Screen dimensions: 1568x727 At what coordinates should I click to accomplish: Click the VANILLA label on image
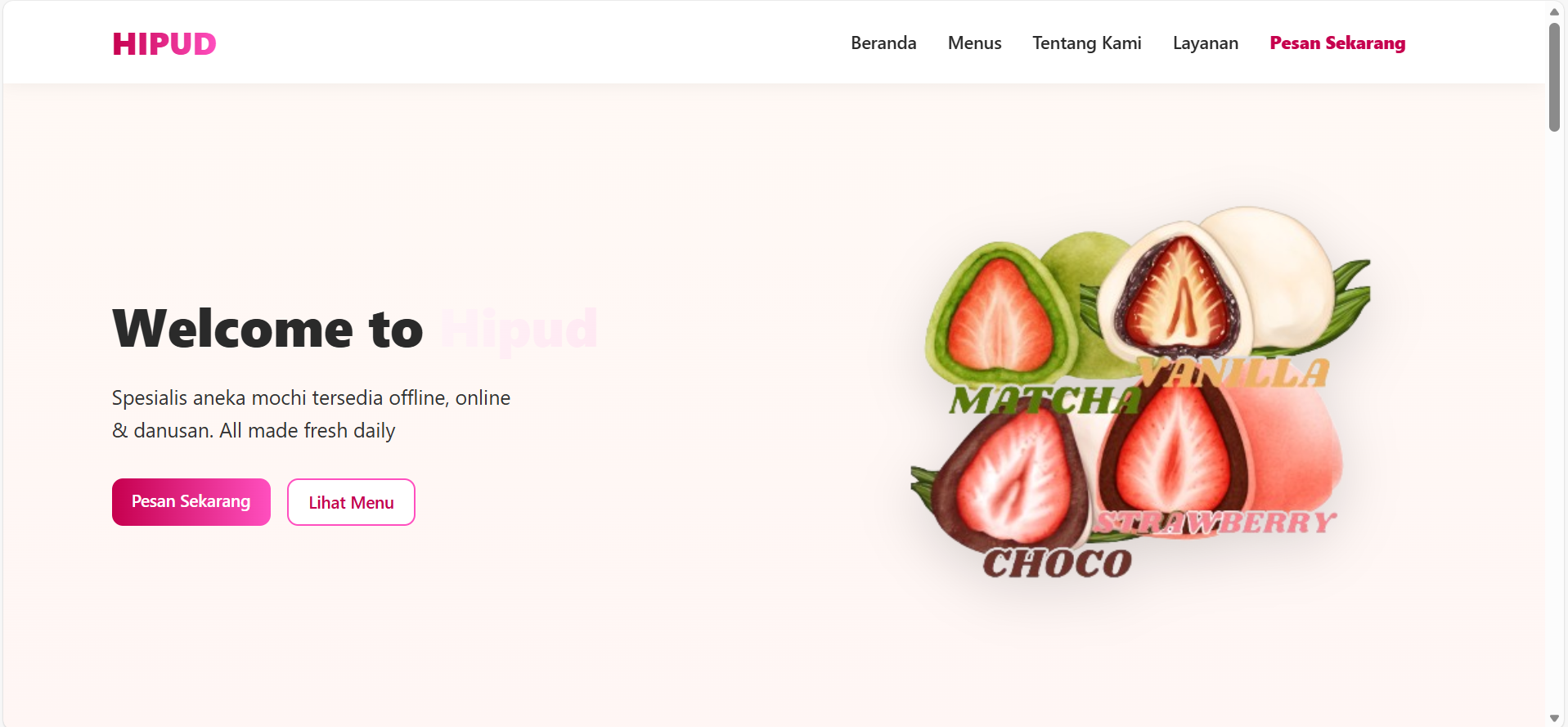[1233, 373]
